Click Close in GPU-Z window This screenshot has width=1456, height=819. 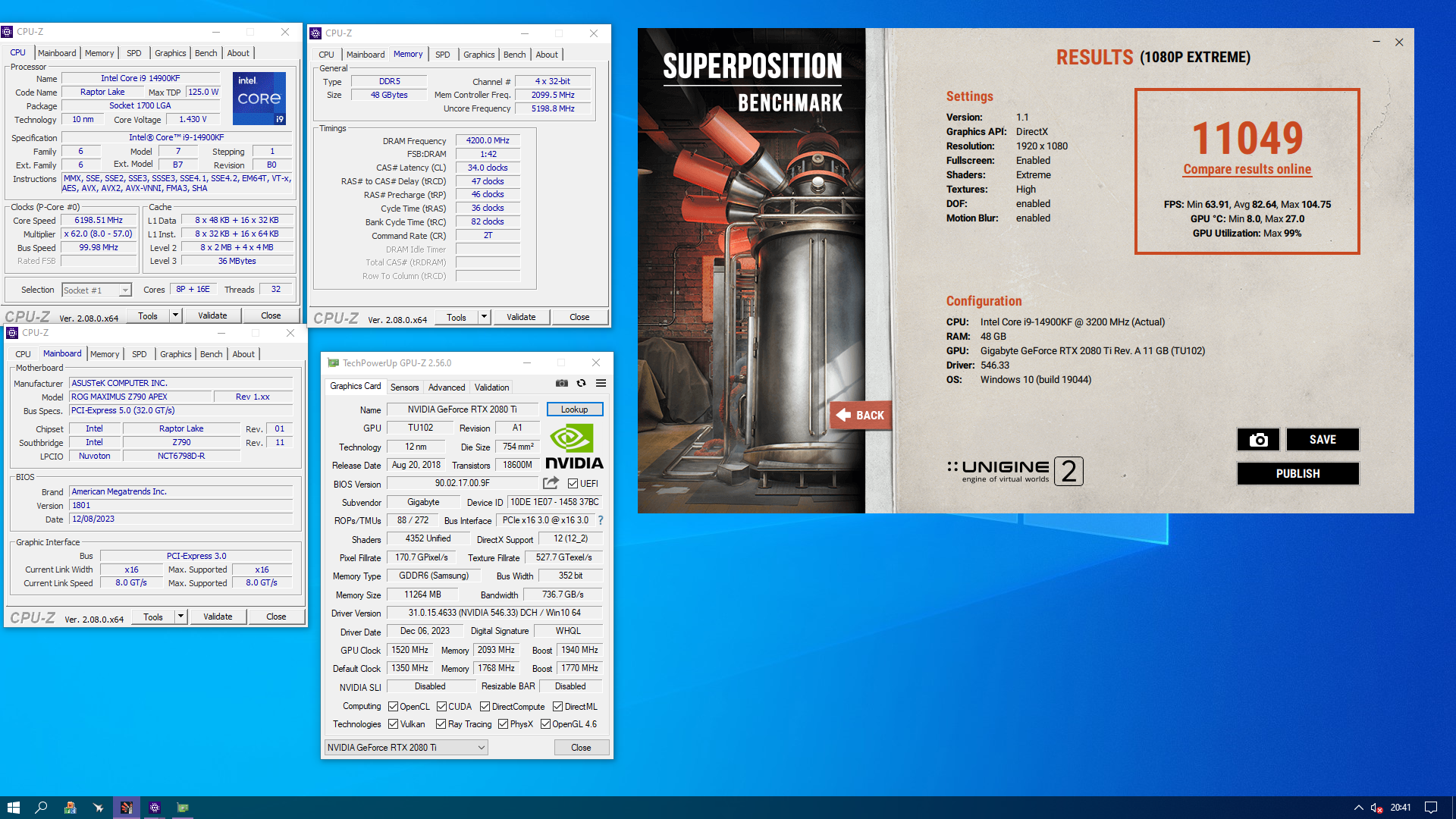(581, 748)
